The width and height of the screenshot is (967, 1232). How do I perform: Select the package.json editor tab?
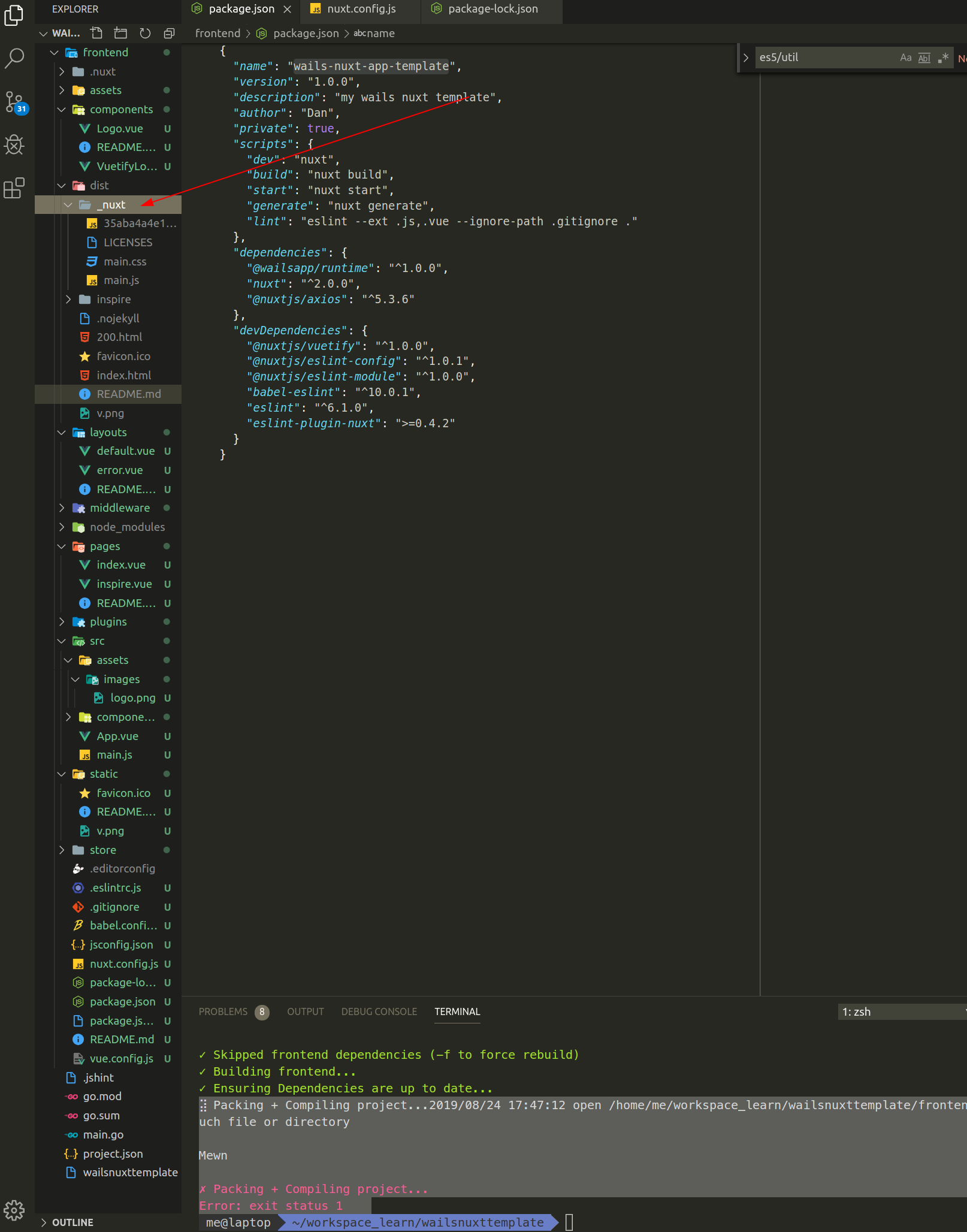241,9
